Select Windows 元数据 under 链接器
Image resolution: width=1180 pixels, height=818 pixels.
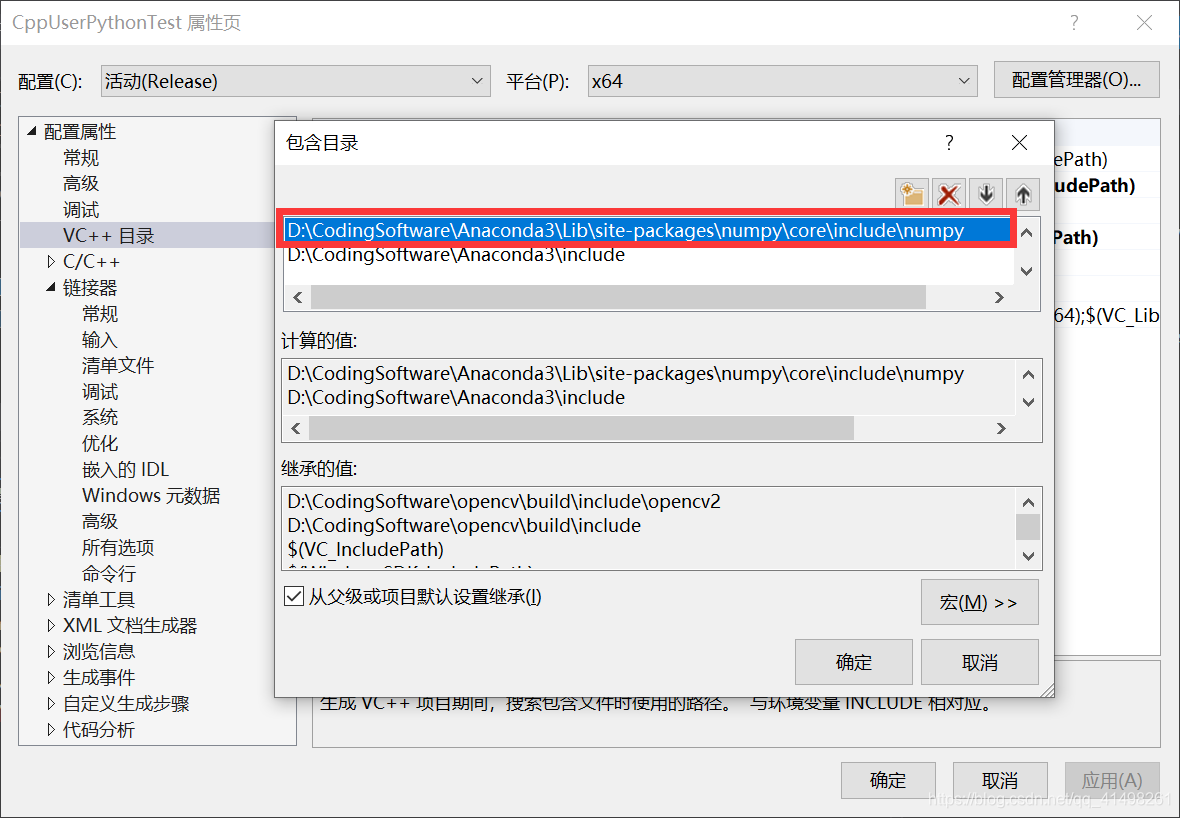[151, 495]
